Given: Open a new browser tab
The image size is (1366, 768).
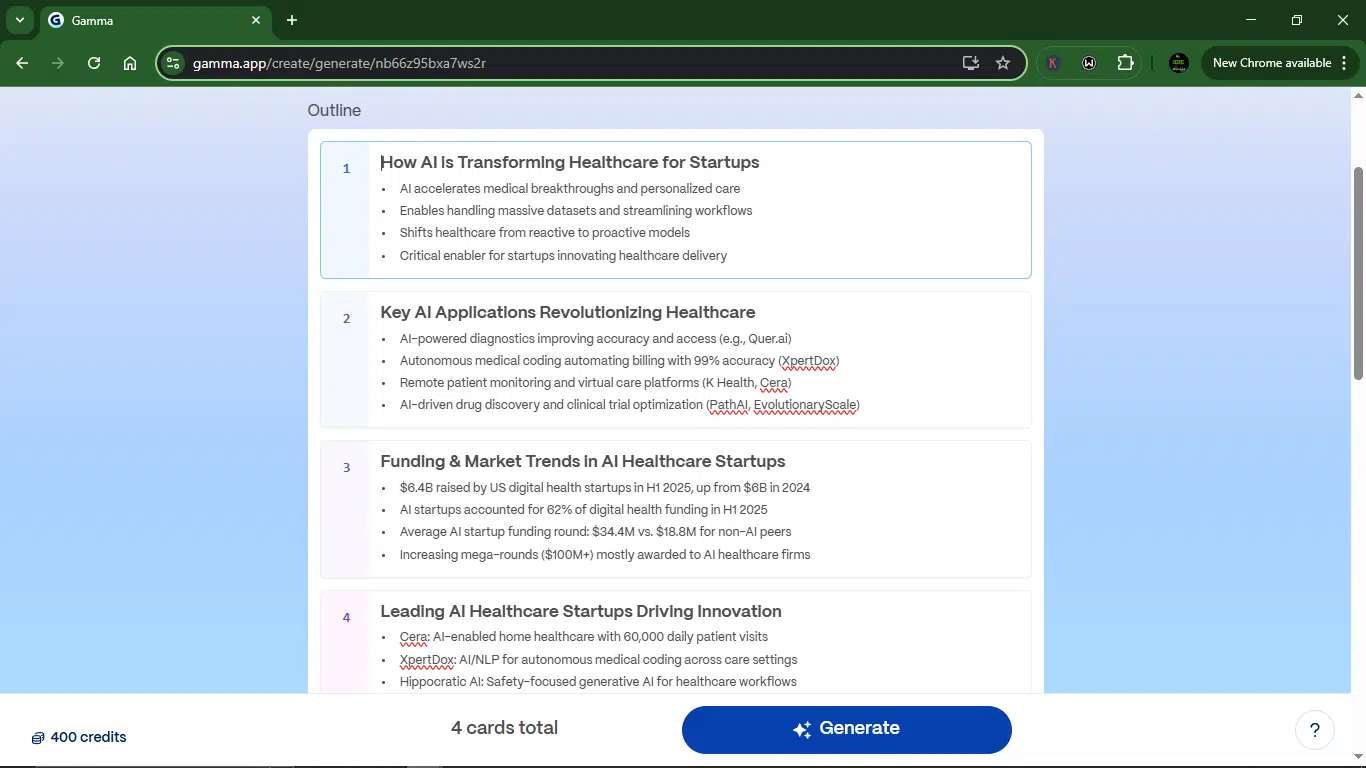Looking at the screenshot, I should (x=292, y=20).
